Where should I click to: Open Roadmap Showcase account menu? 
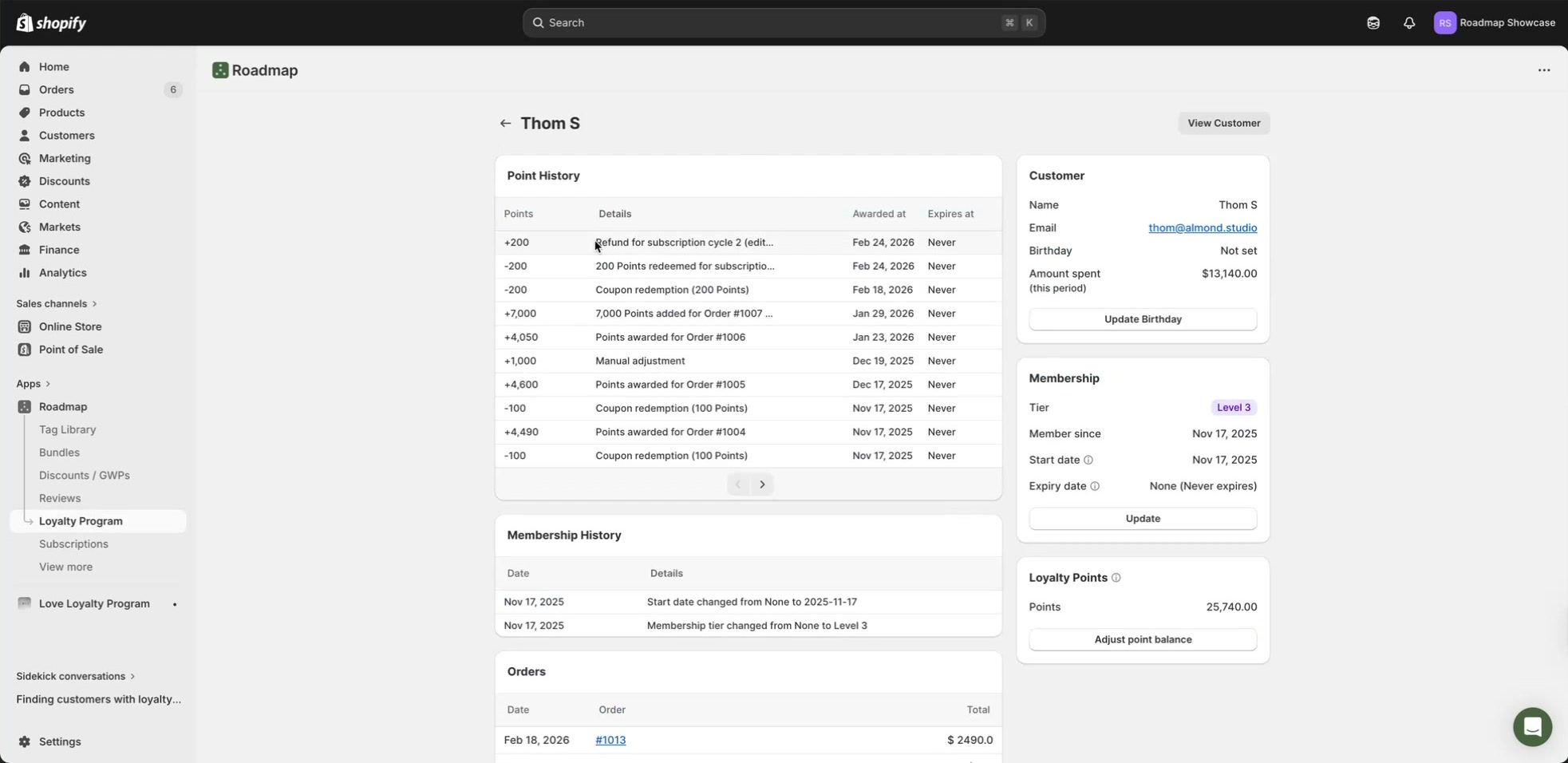[x=1494, y=22]
